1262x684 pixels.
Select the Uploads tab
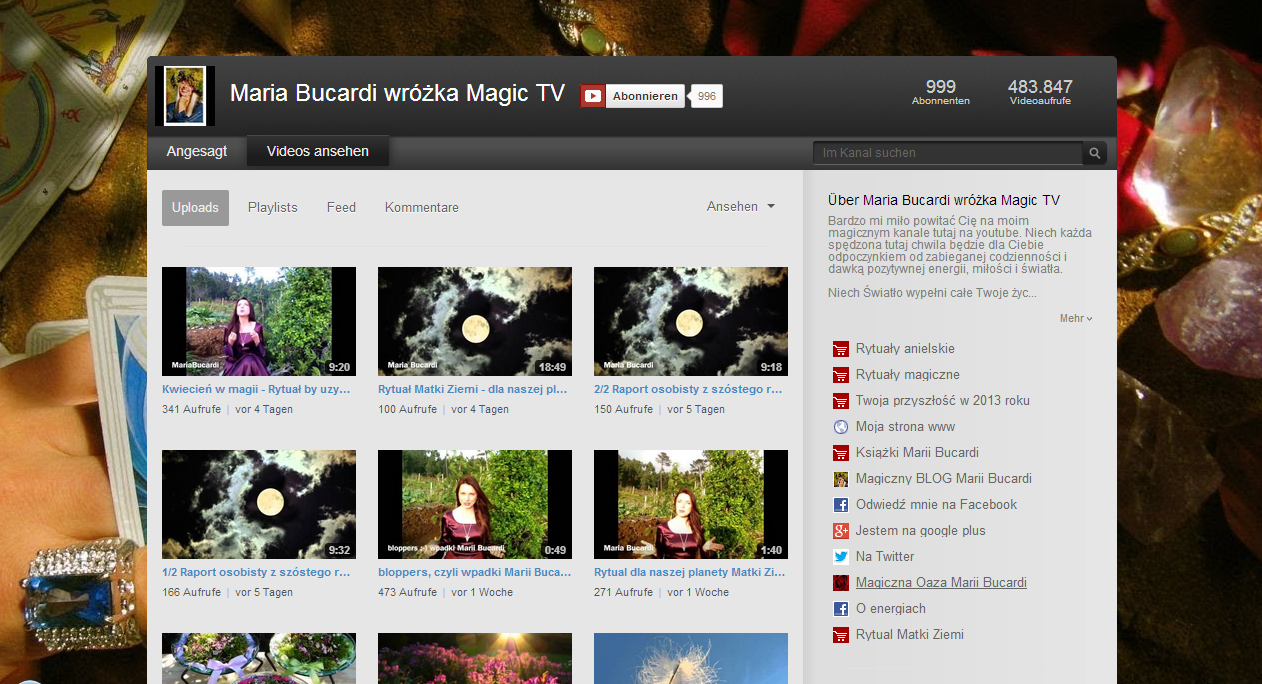point(195,208)
